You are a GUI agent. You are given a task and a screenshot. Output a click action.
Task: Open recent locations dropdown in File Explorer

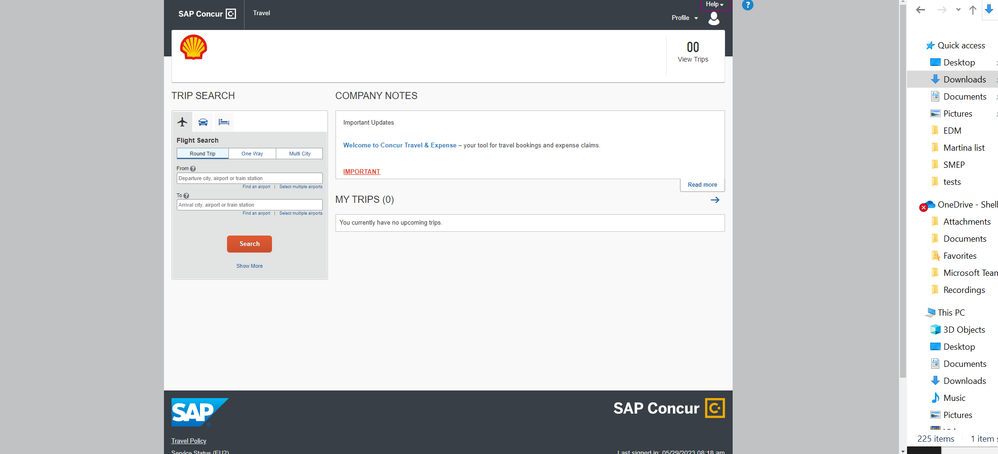[x=960, y=10]
